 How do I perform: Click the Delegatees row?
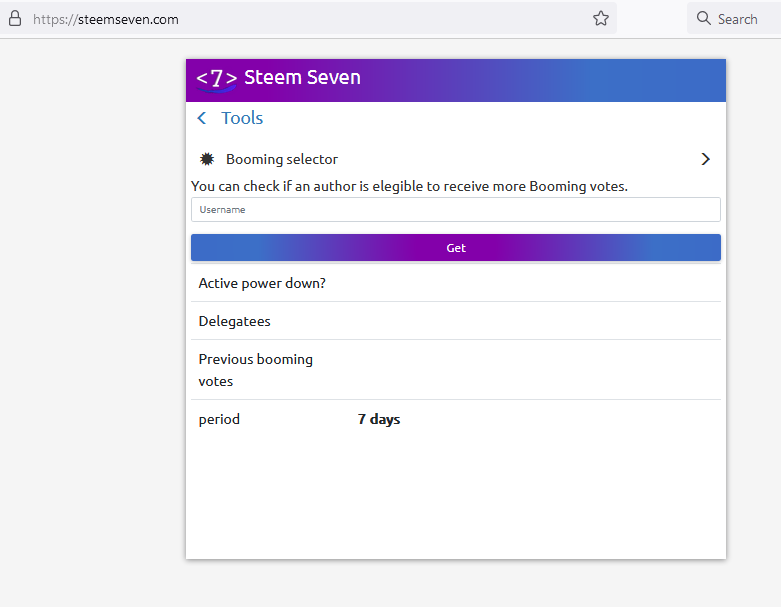[x=456, y=321]
